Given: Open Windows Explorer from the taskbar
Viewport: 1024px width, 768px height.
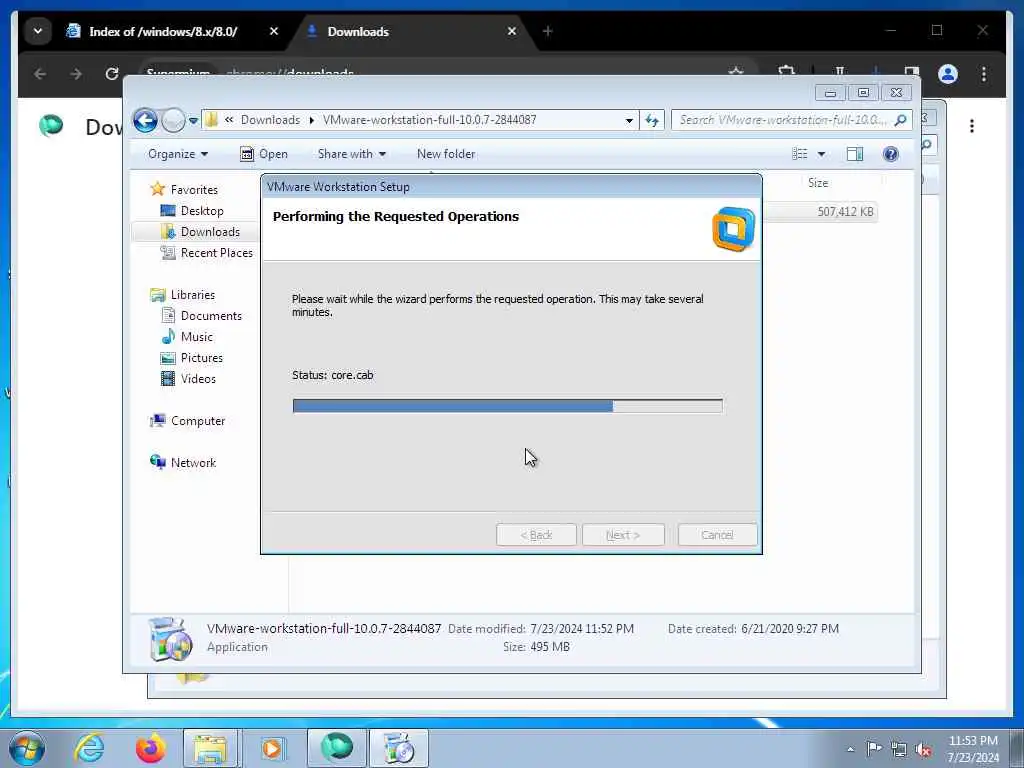Looking at the screenshot, I should coord(210,748).
